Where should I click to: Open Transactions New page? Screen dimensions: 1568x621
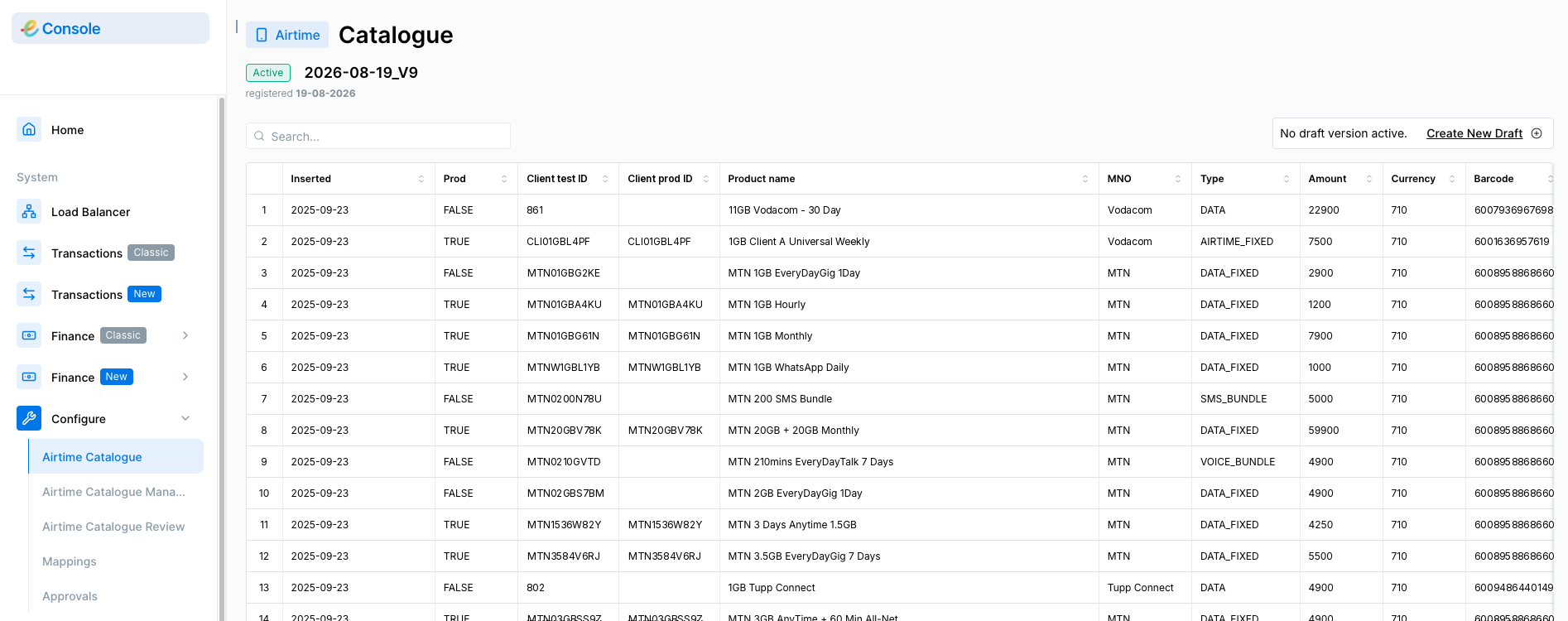pos(106,294)
